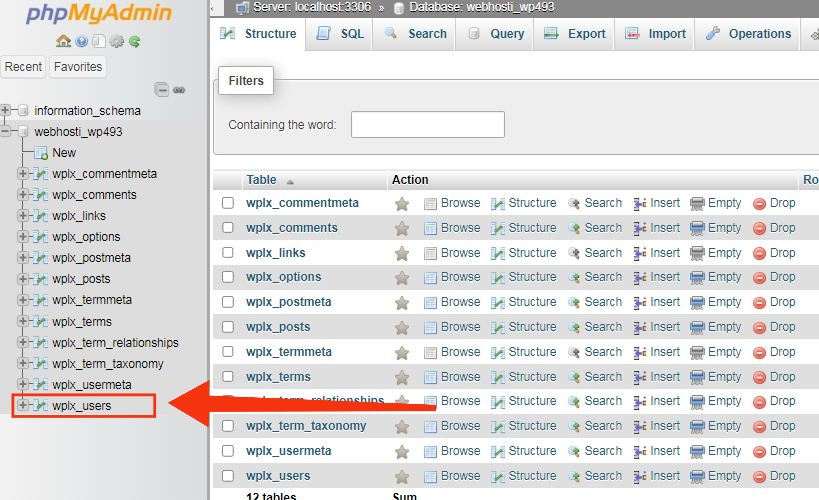The height and width of the screenshot is (500, 819).
Task: Click Browse link for wplx_links
Action: click(x=460, y=253)
